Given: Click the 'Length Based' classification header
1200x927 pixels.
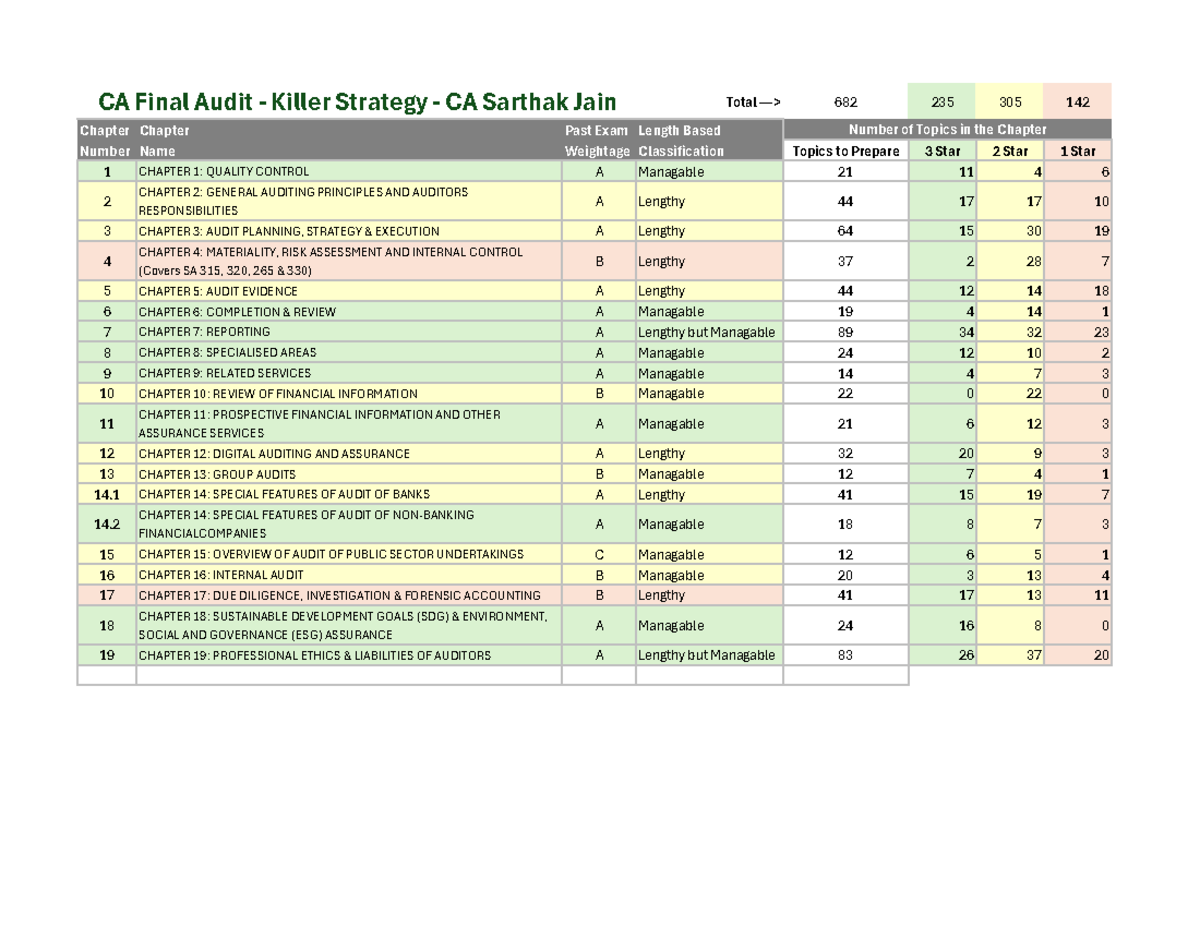Looking at the screenshot, I should [679, 131].
